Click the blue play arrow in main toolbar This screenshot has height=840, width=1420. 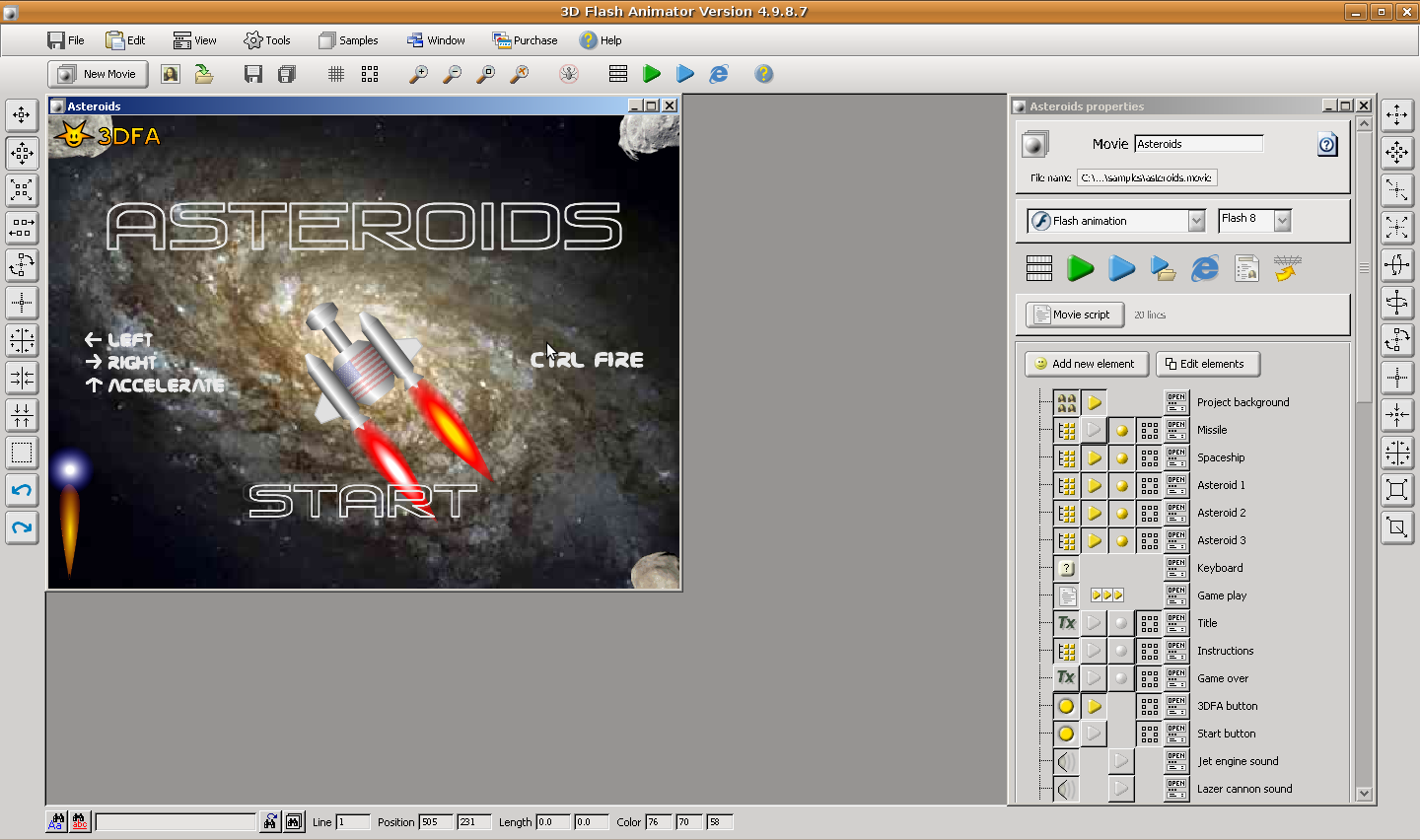point(685,74)
